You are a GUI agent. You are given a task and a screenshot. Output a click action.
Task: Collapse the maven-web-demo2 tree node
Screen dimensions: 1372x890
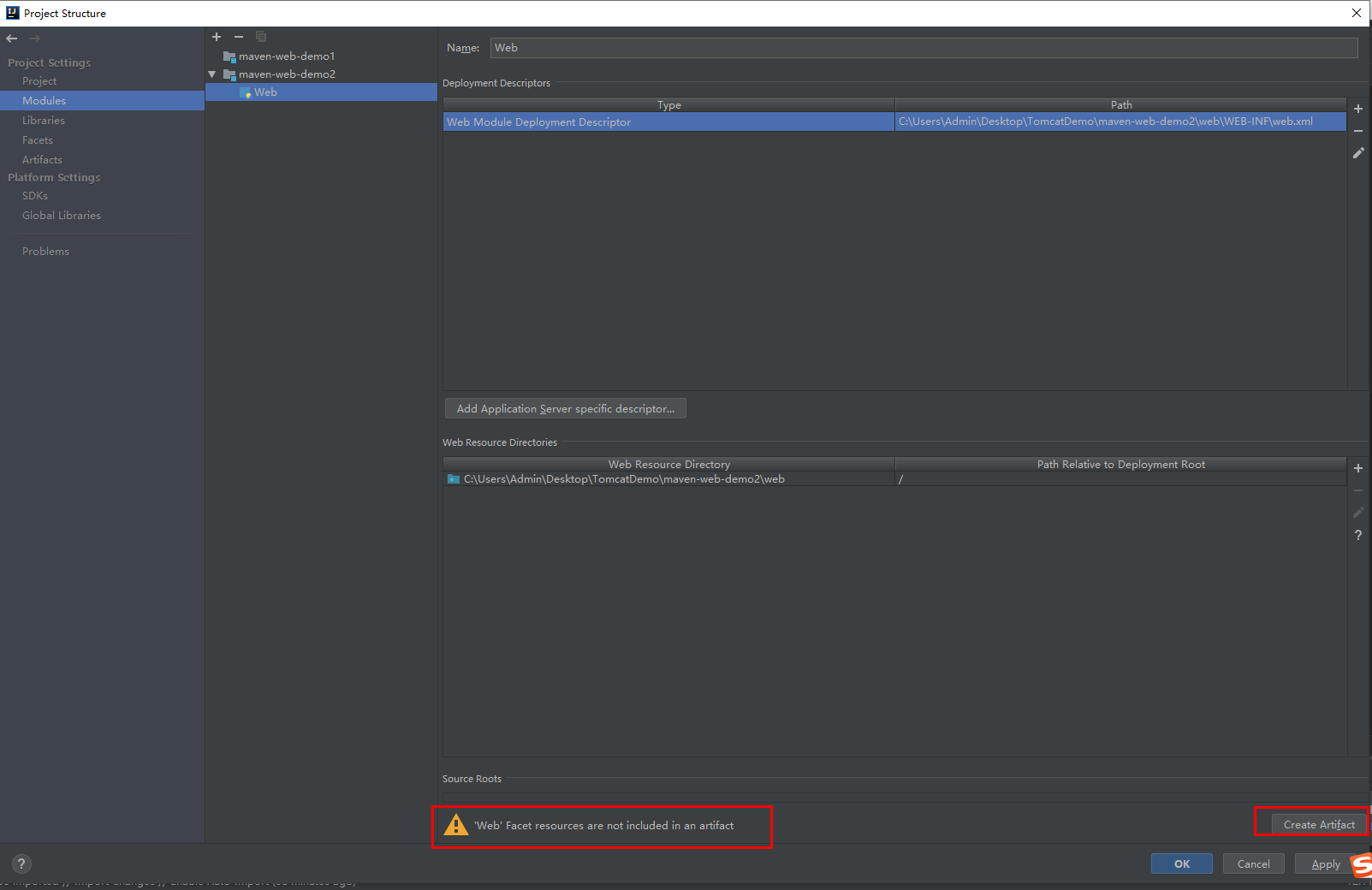(x=212, y=74)
